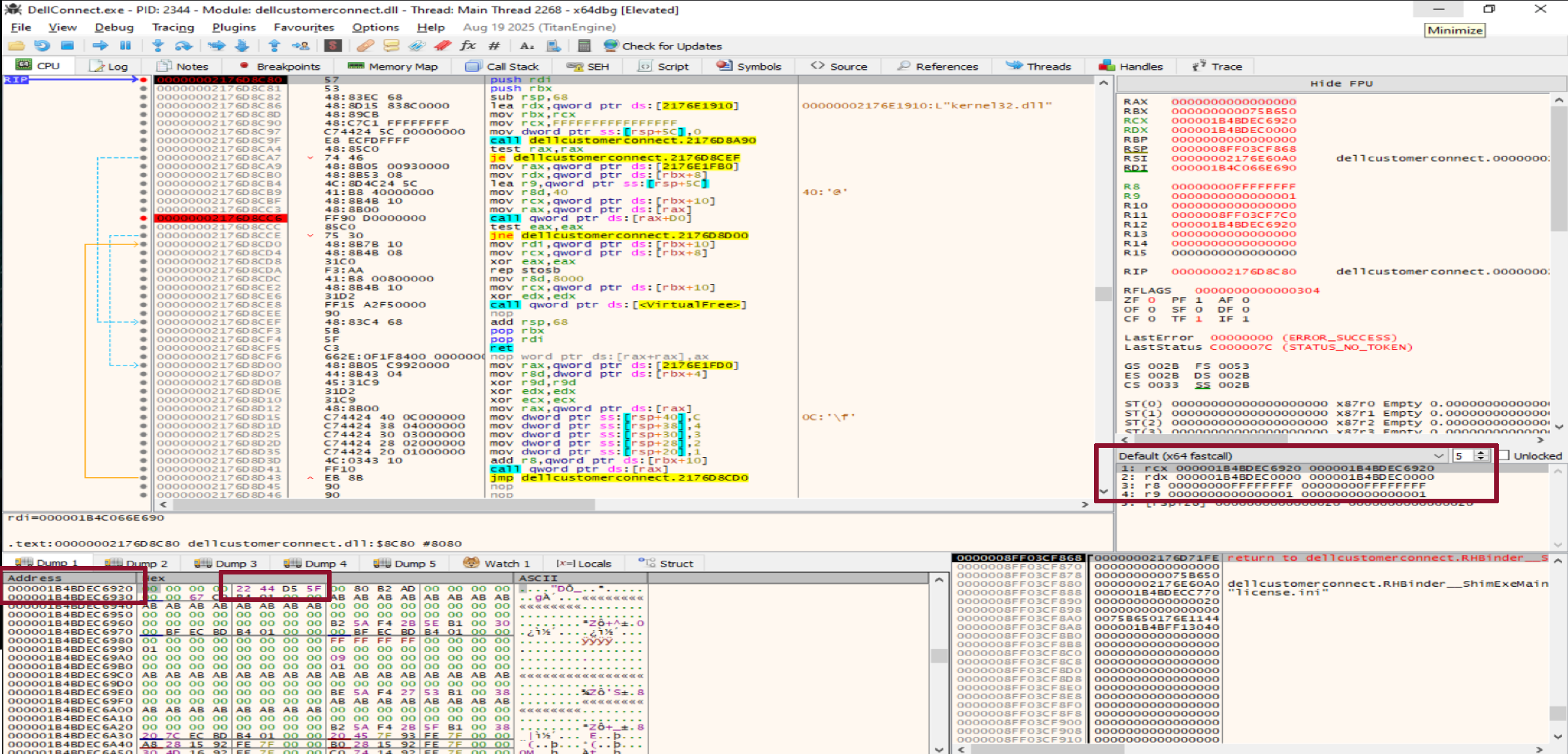Screen dimensions: 1568x754
Task: Switch to the Breakpoints tab
Action: (x=280, y=67)
